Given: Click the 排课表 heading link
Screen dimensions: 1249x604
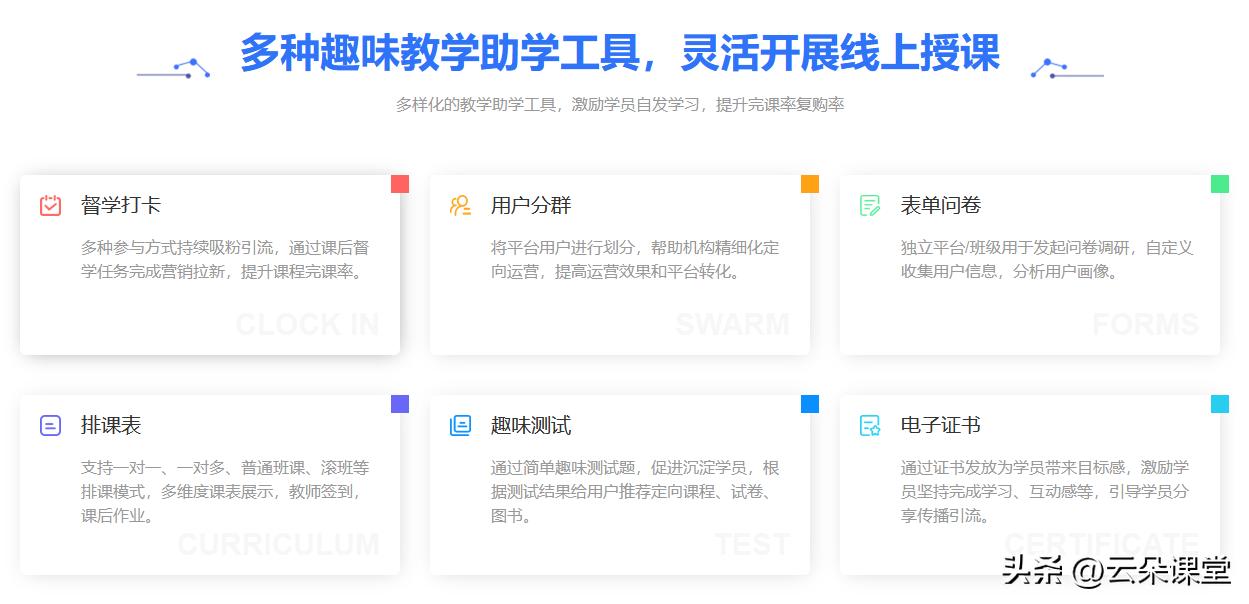Looking at the screenshot, I should coord(109,425).
